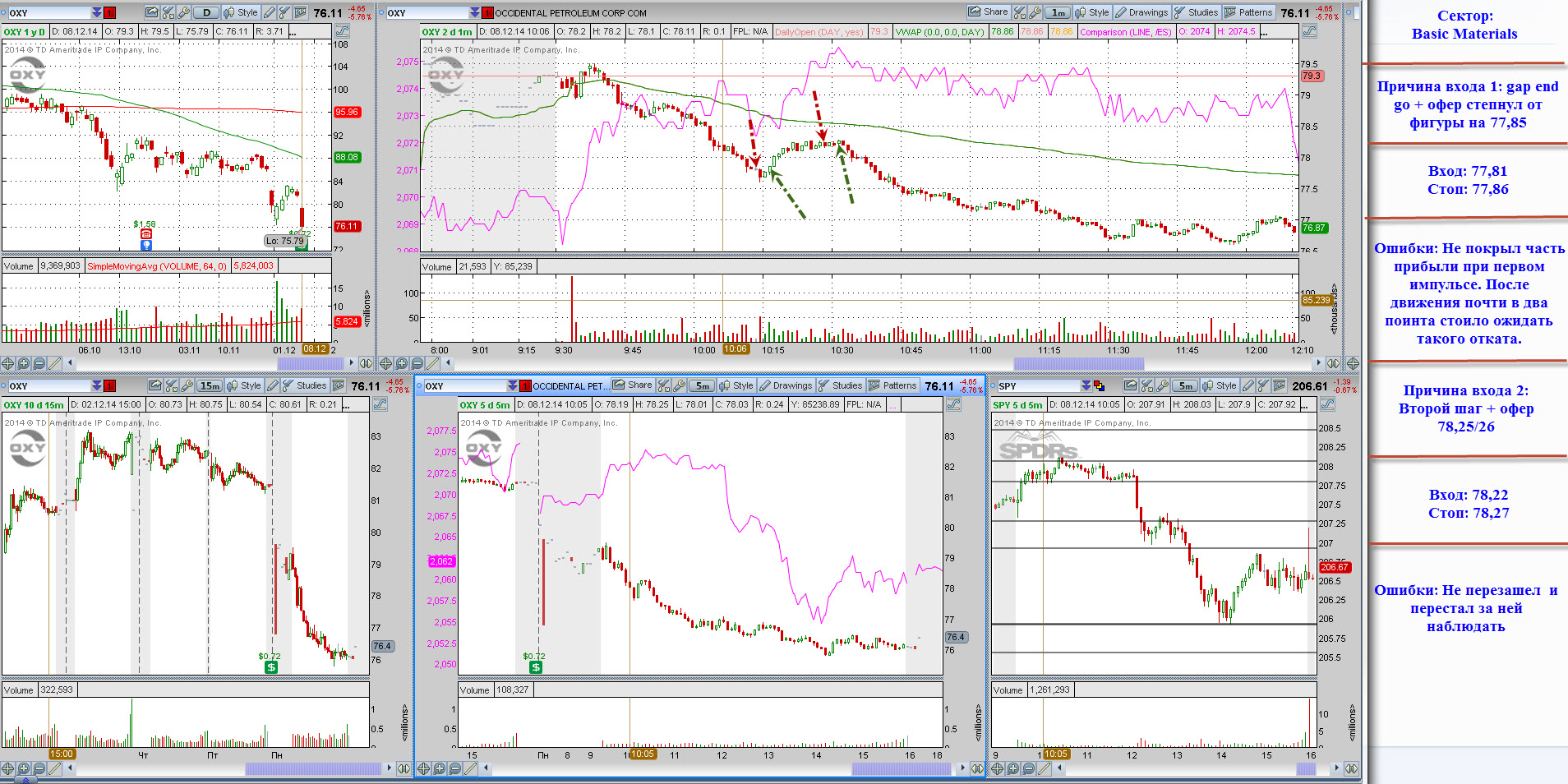Select drawing pencil below OXY 1m chart
This screenshot has width=1568, height=784.
pos(433,362)
